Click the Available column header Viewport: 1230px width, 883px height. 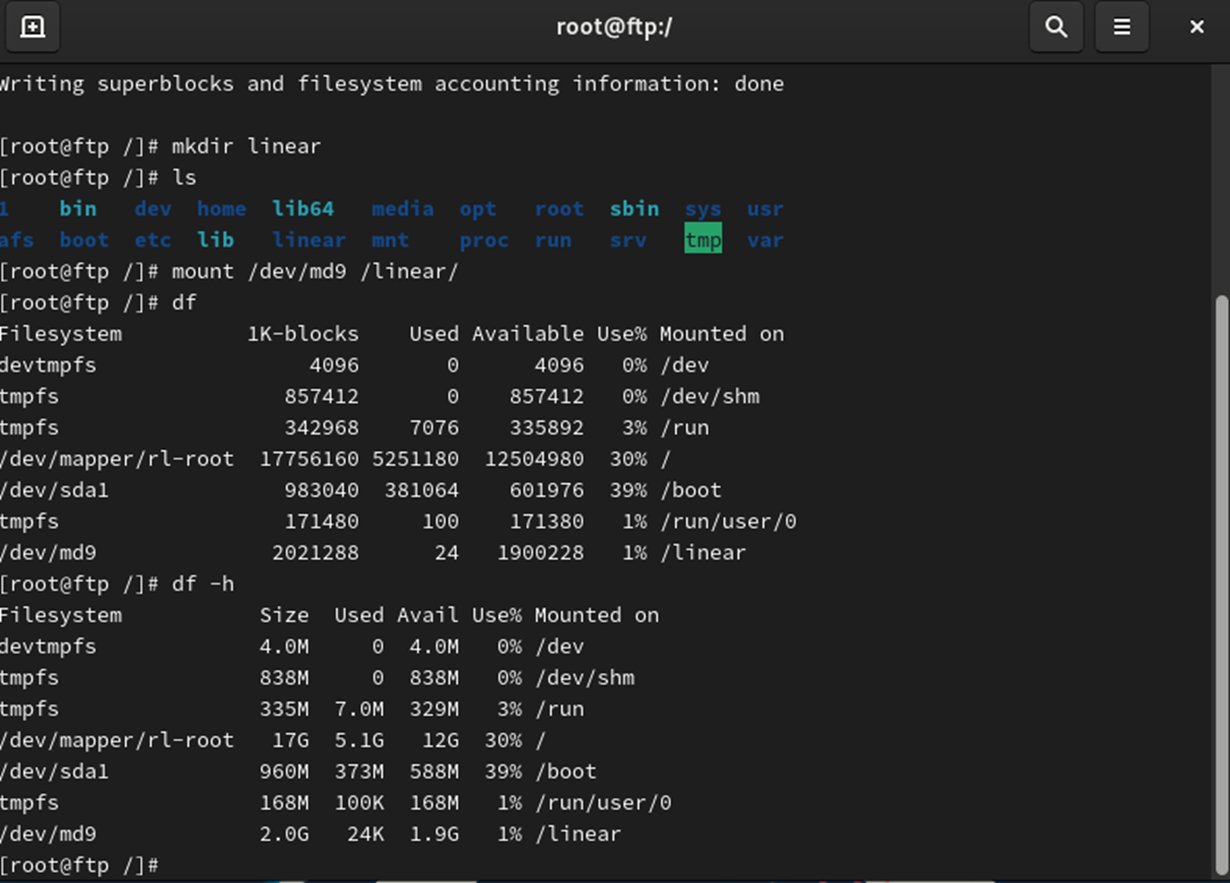click(528, 334)
